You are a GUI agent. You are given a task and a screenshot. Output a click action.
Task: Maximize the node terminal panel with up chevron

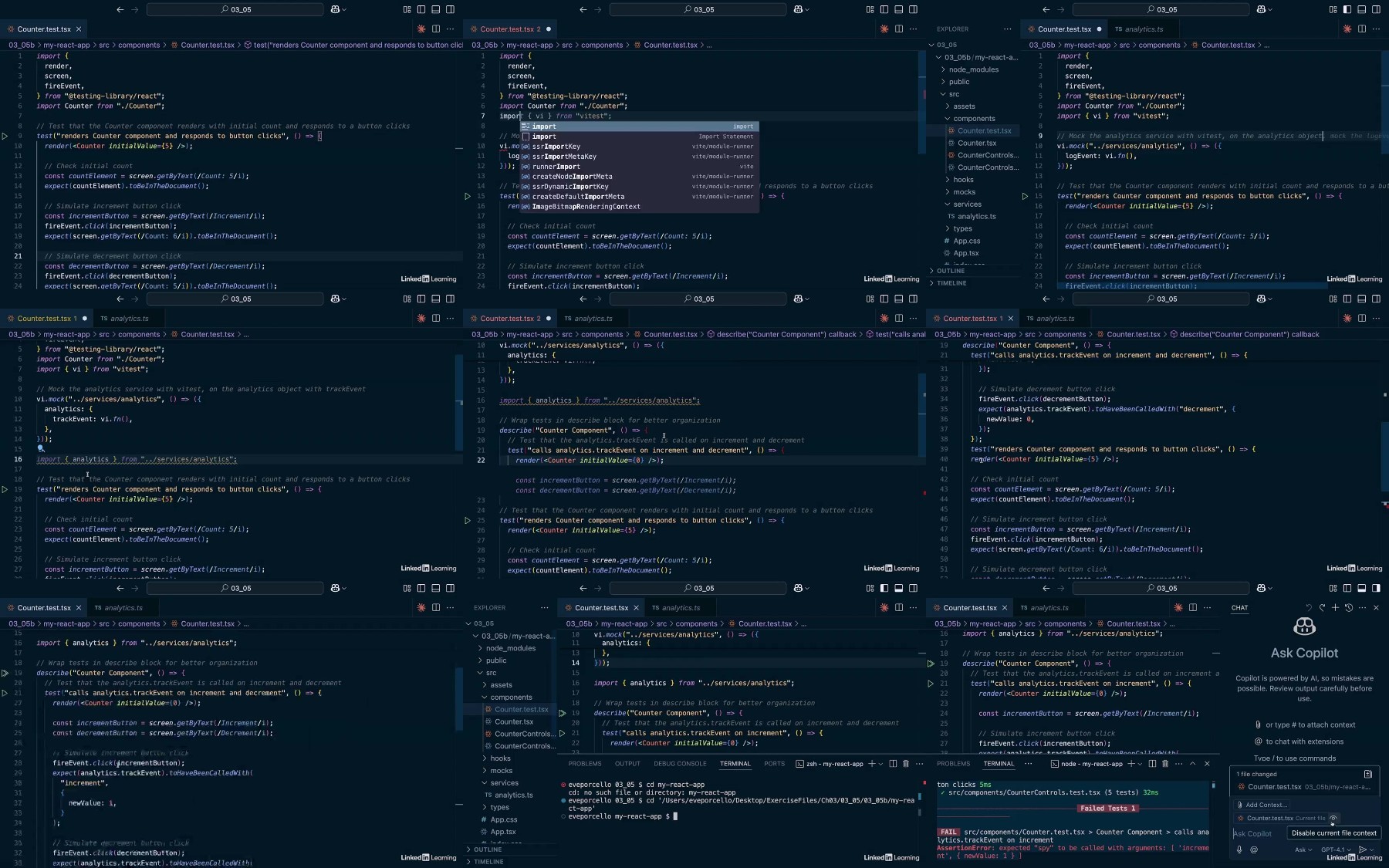point(1192,764)
